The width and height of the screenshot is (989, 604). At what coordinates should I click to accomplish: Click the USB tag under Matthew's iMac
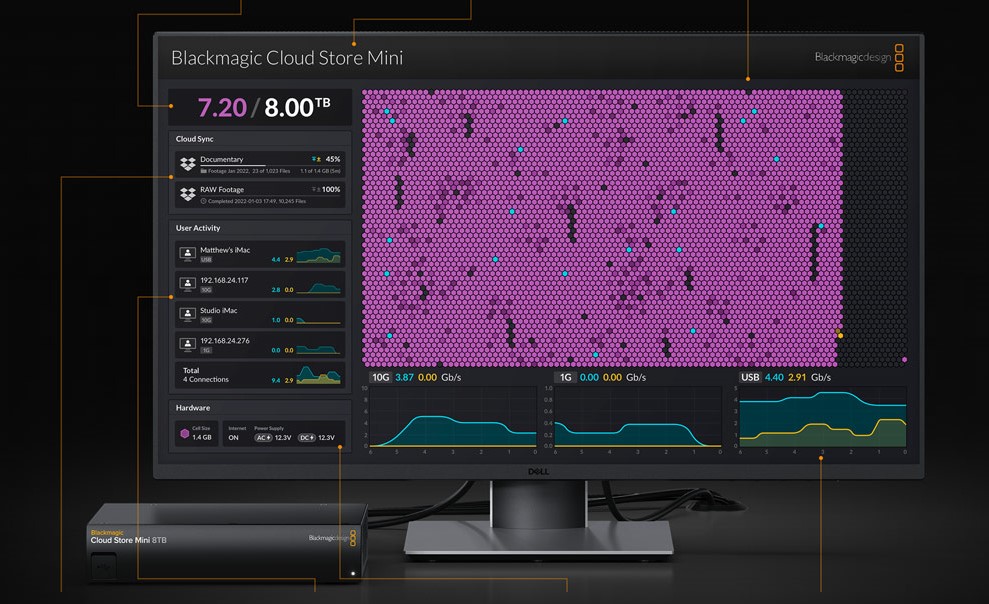[206, 260]
